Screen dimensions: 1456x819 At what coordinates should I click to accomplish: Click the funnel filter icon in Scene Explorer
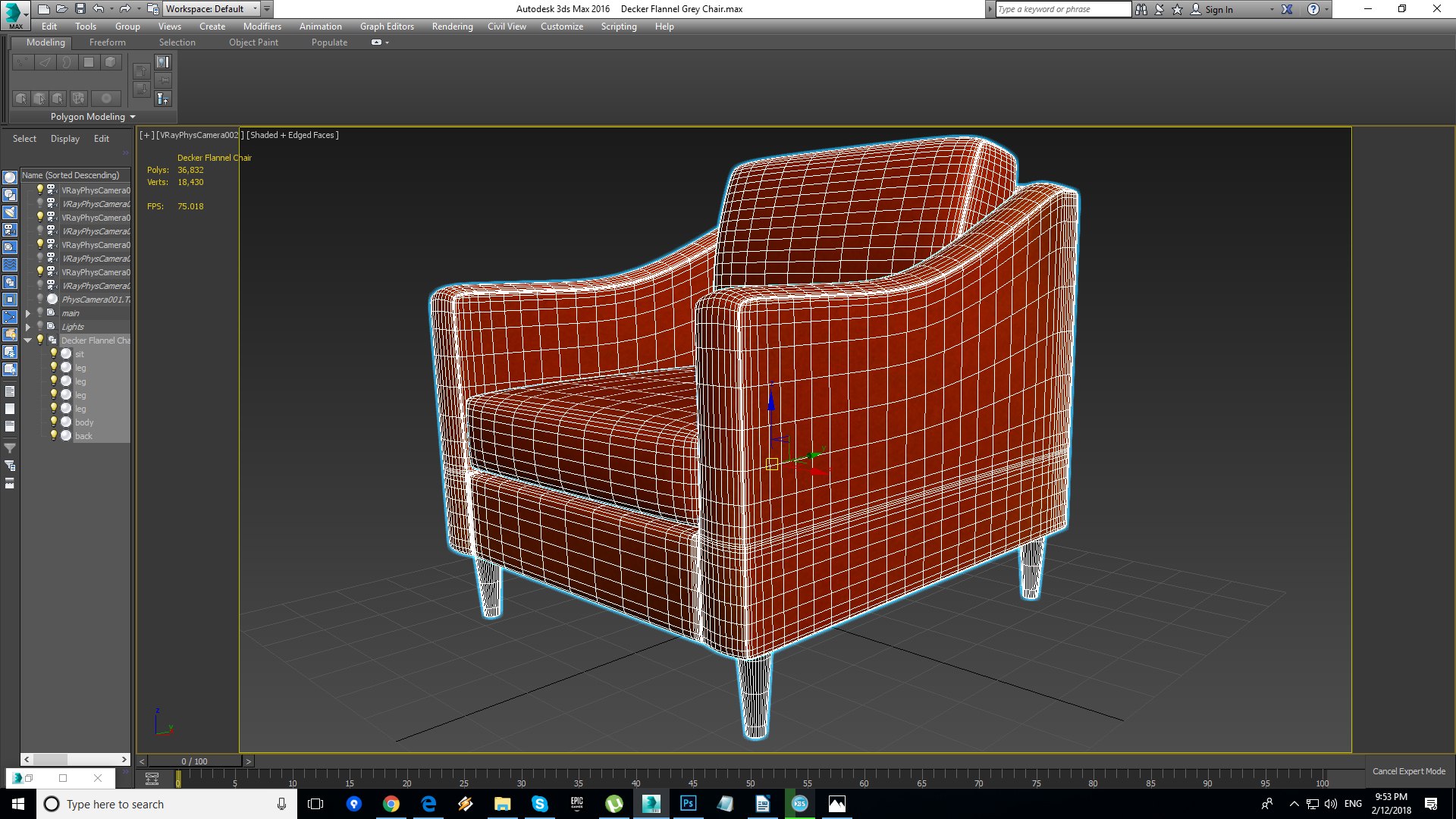pos(10,448)
